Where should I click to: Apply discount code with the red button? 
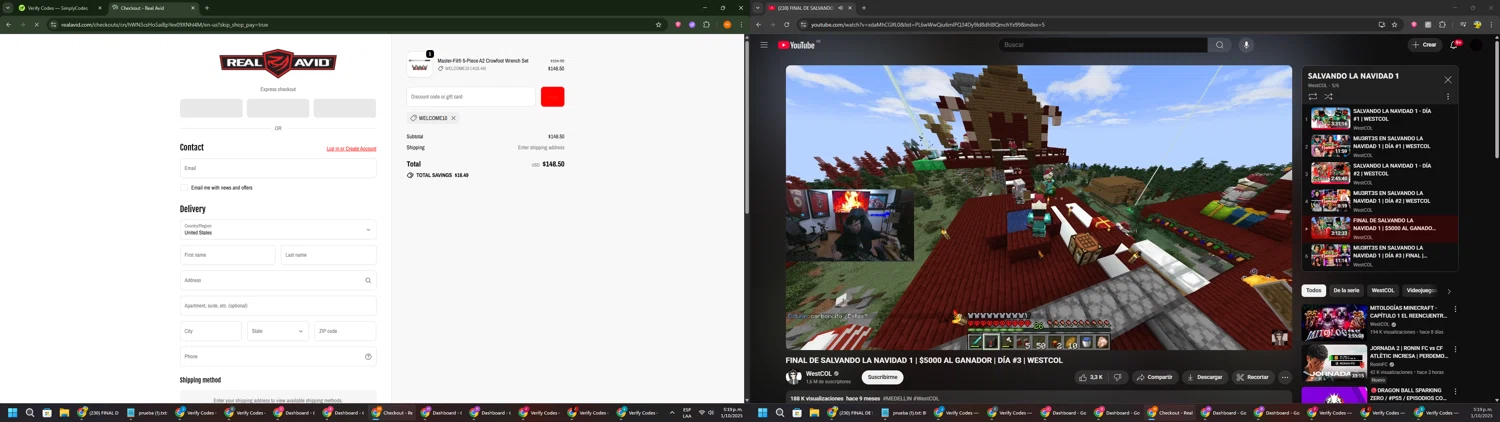tap(552, 96)
